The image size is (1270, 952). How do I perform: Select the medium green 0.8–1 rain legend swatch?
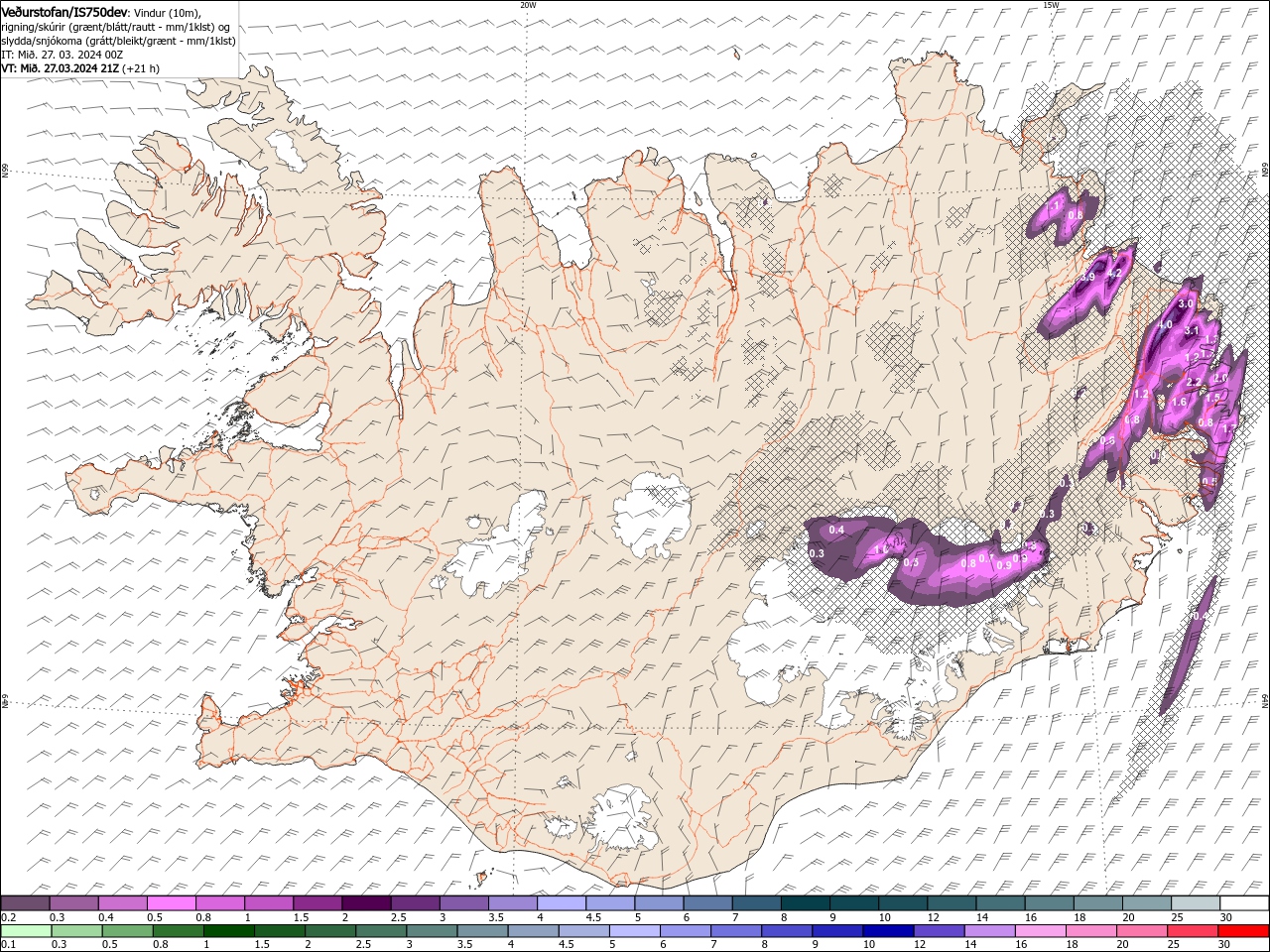point(178,931)
